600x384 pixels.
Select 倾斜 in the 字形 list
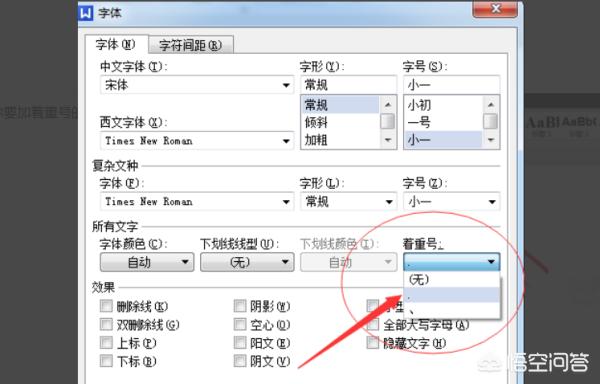pyautogui.click(x=340, y=122)
